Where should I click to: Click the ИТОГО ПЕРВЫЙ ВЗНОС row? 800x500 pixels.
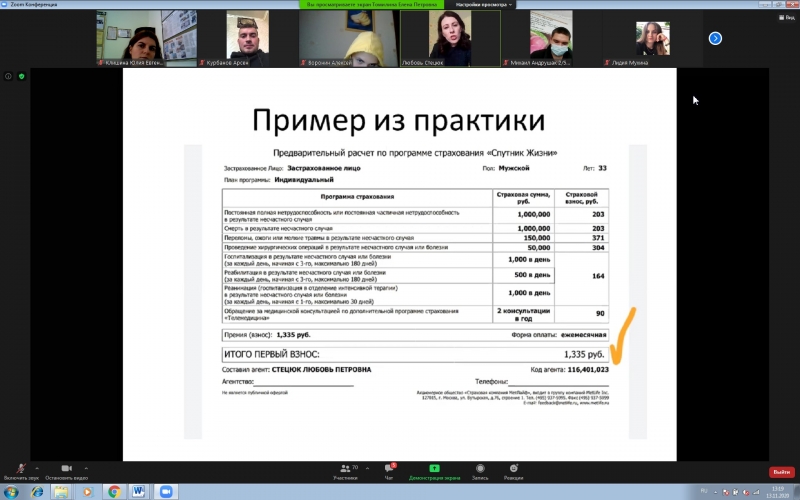coord(415,354)
